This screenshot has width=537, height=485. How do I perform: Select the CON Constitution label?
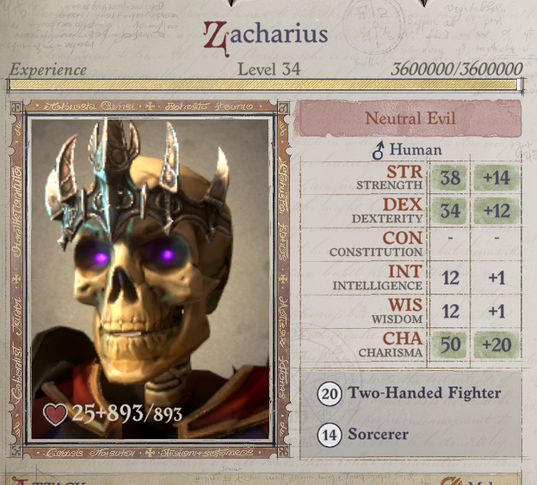(376, 244)
